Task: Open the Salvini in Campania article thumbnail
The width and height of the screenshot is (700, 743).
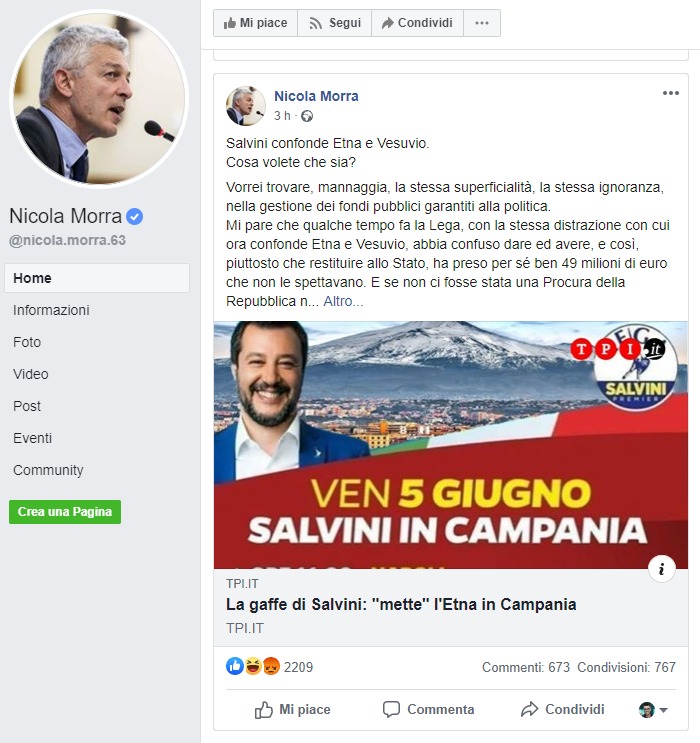Action: [x=451, y=445]
